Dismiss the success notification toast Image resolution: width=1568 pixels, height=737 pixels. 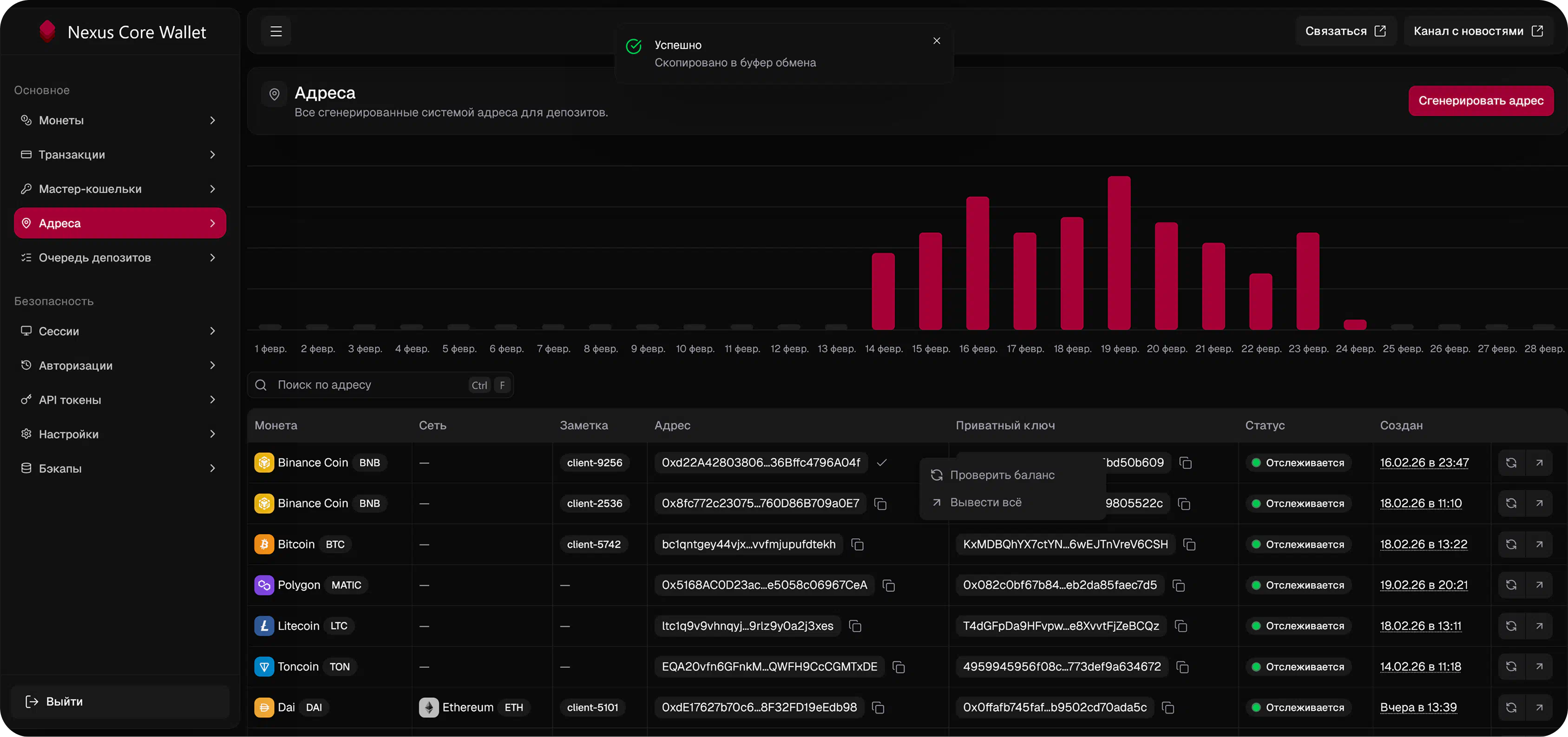(936, 41)
